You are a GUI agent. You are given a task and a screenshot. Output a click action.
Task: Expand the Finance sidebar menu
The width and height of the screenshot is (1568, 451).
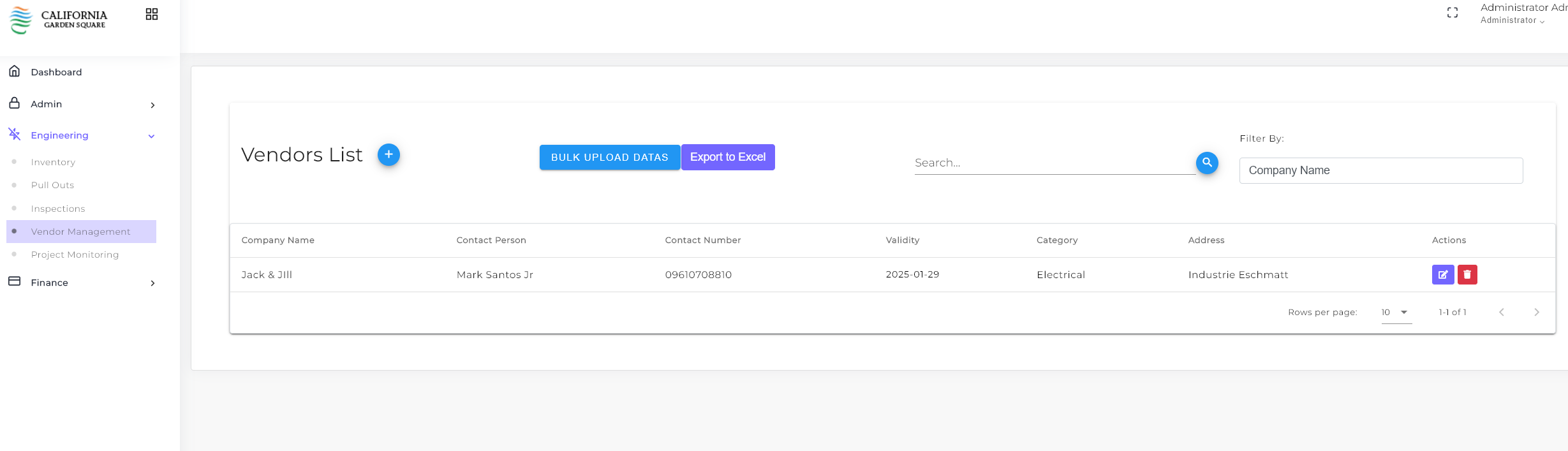[82, 283]
